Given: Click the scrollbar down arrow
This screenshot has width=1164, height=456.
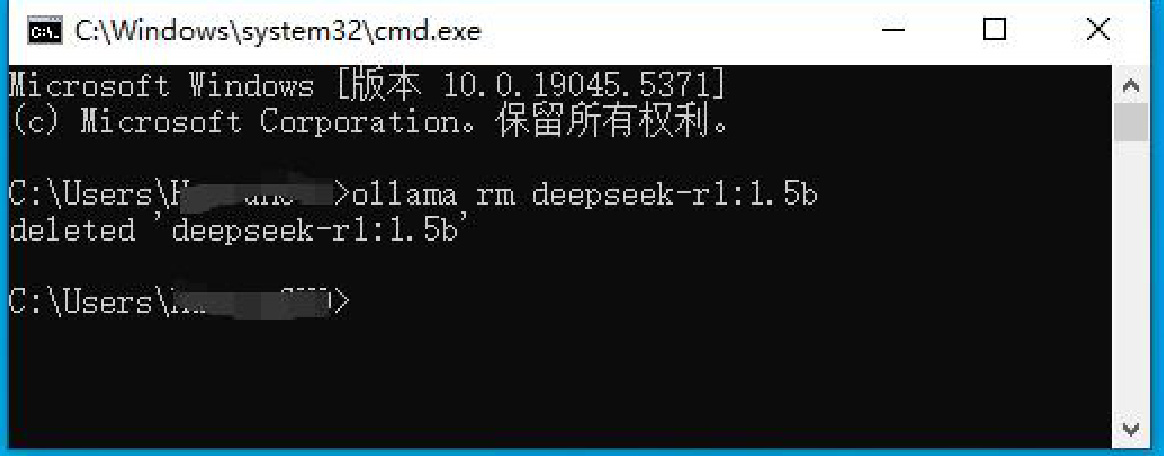Looking at the screenshot, I should tap(1131, 429).
